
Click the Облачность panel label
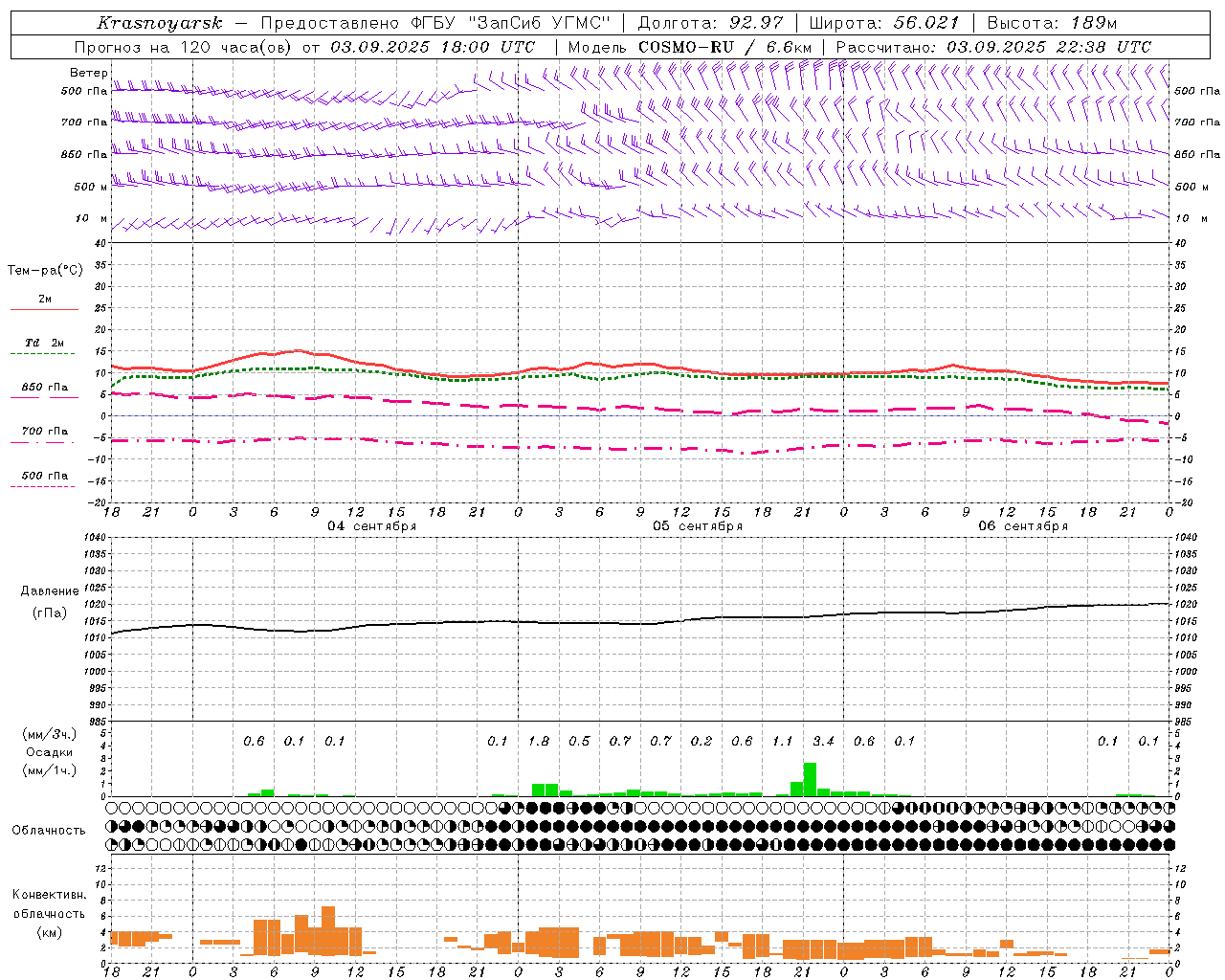click(x=49, y=831)
